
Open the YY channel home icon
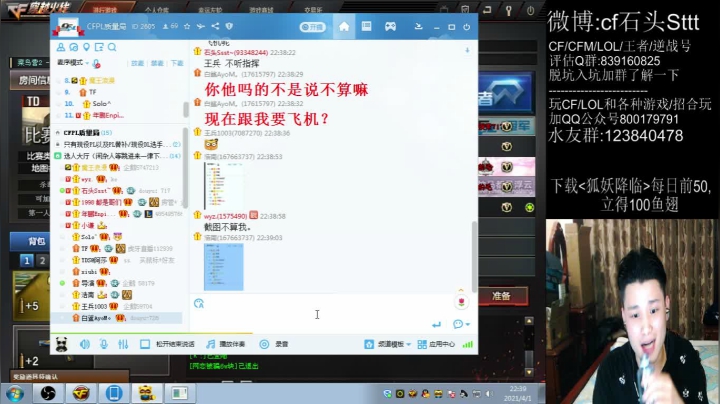343,27
